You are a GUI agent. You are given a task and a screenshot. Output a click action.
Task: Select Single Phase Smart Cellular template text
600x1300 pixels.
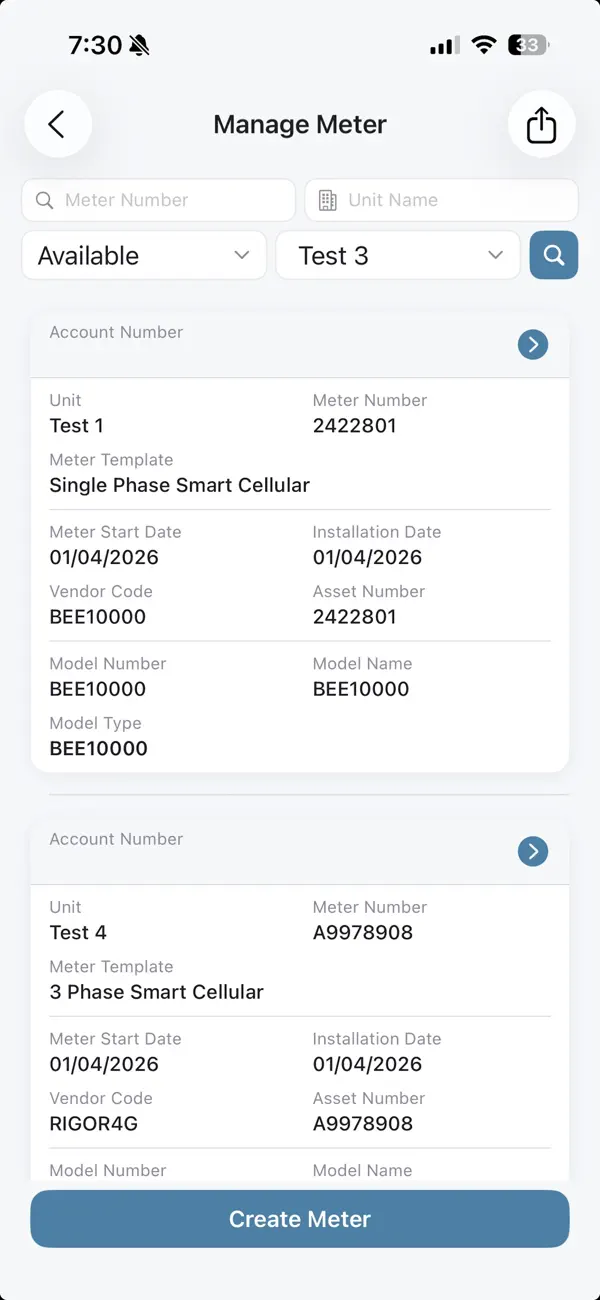[180, 485]
